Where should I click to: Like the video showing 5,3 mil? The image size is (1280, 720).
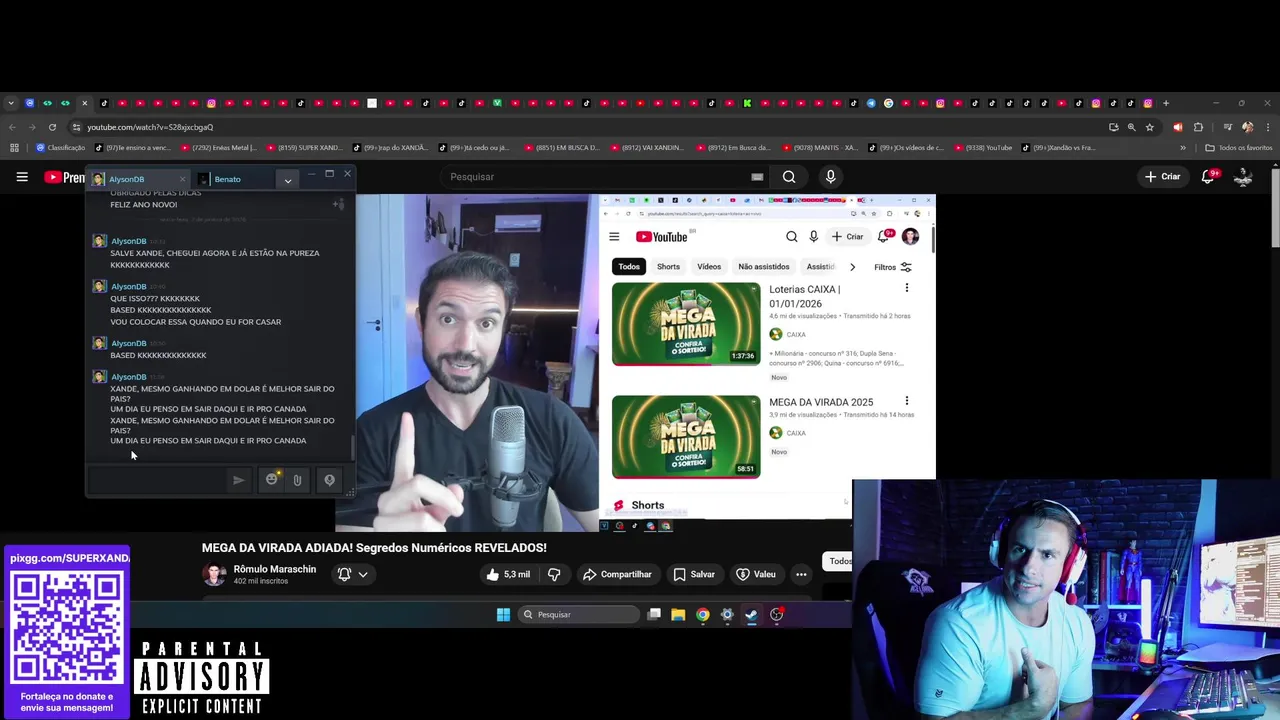[508, 574]
